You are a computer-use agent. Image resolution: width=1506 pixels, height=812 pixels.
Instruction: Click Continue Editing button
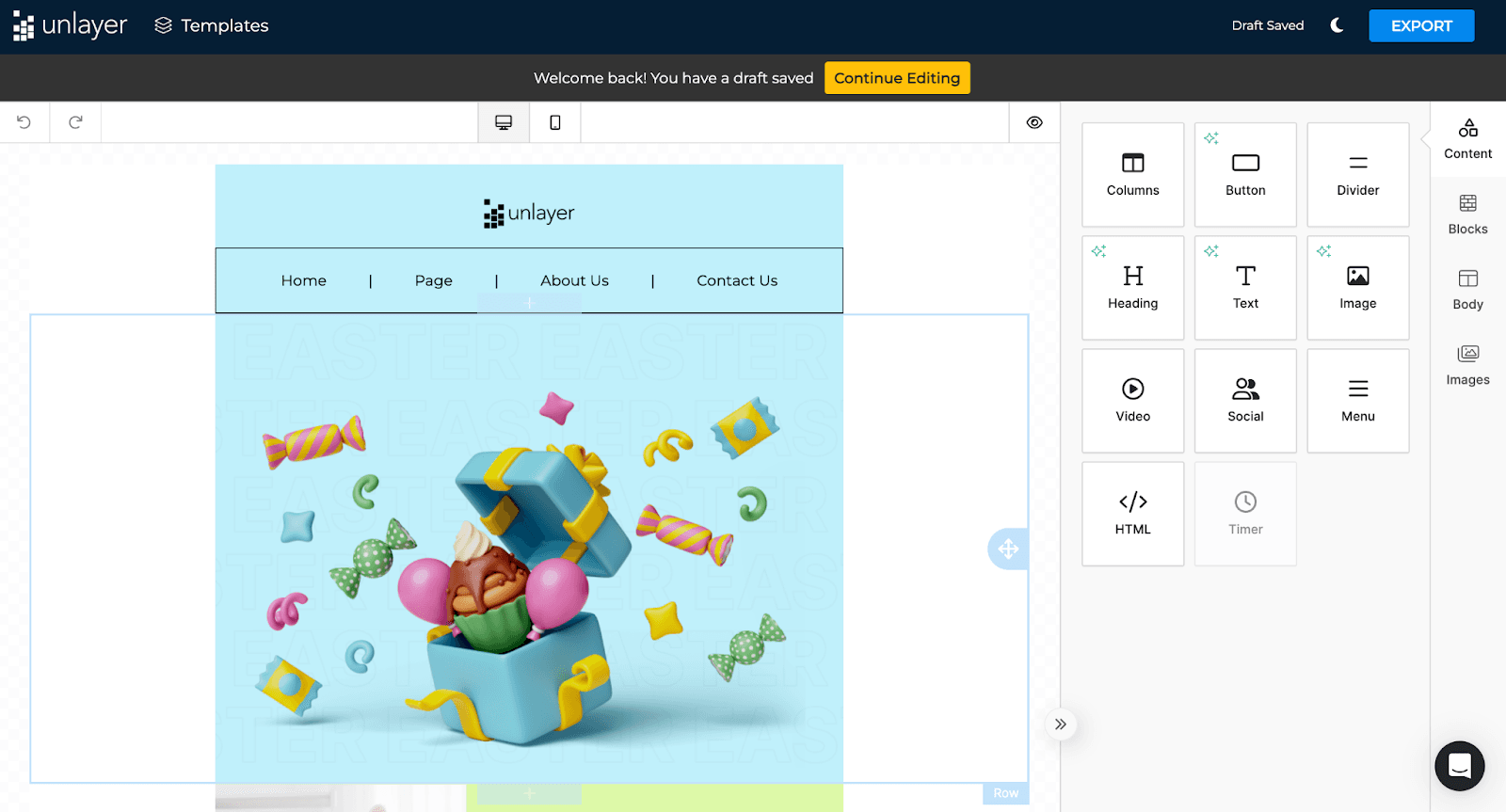pos(897,78)
